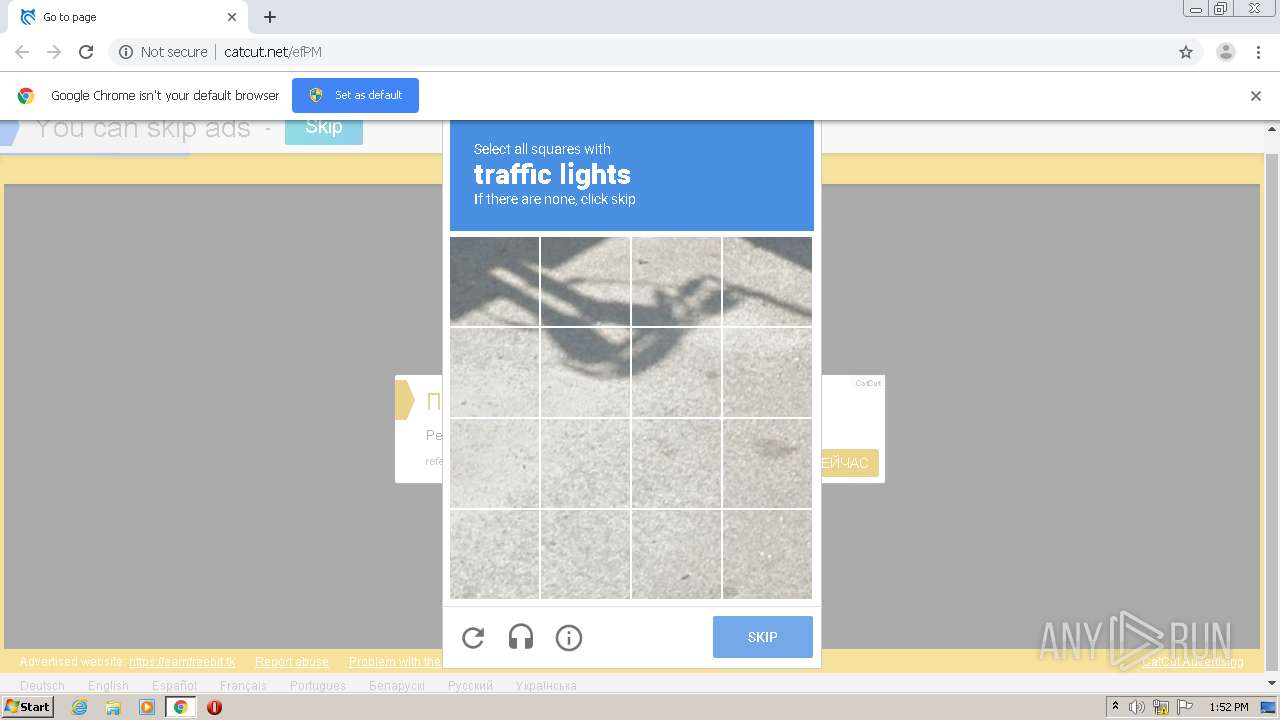
Task: Close the Go to page tab
Action: coord(232,17)
